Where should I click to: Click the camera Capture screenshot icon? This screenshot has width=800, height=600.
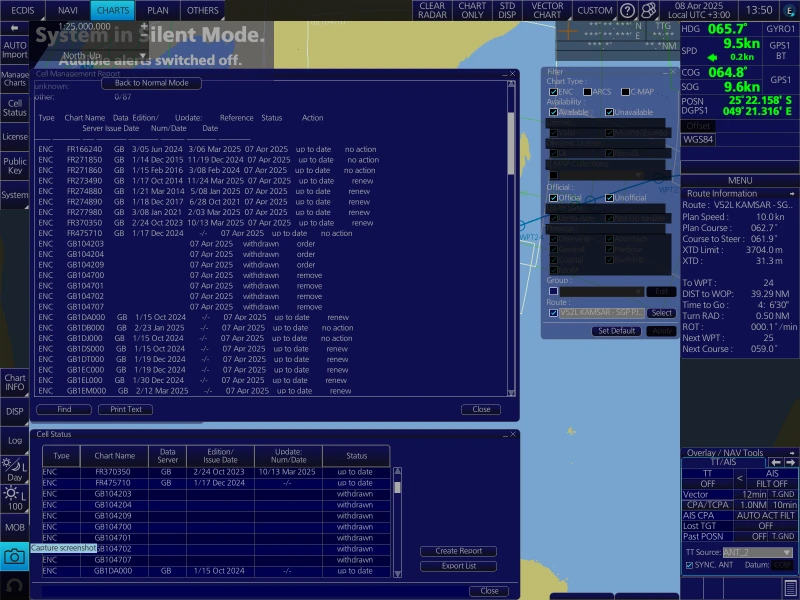coord(14,557)
